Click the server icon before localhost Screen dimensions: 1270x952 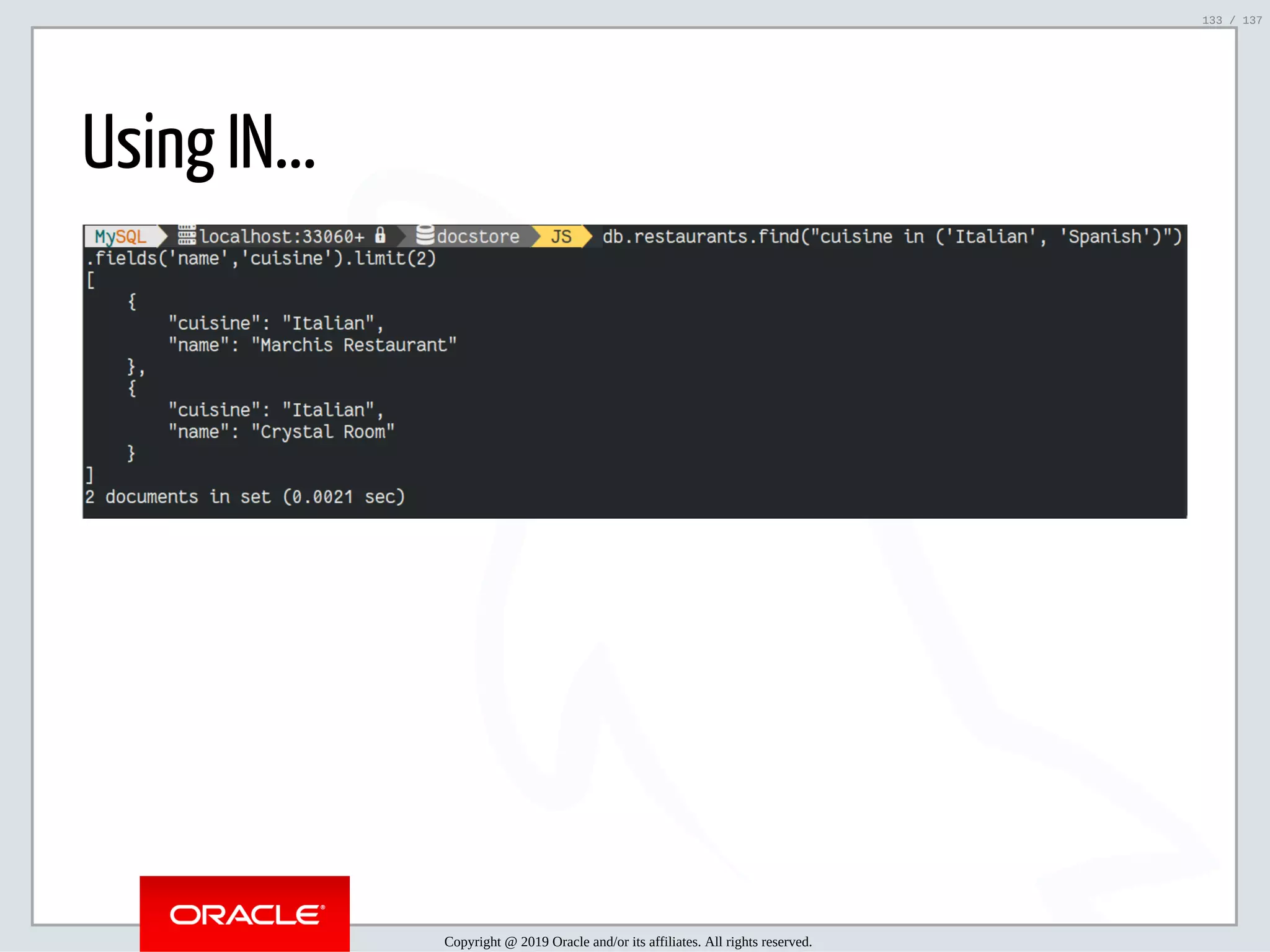pyautogui.click(x=187, y=236)
